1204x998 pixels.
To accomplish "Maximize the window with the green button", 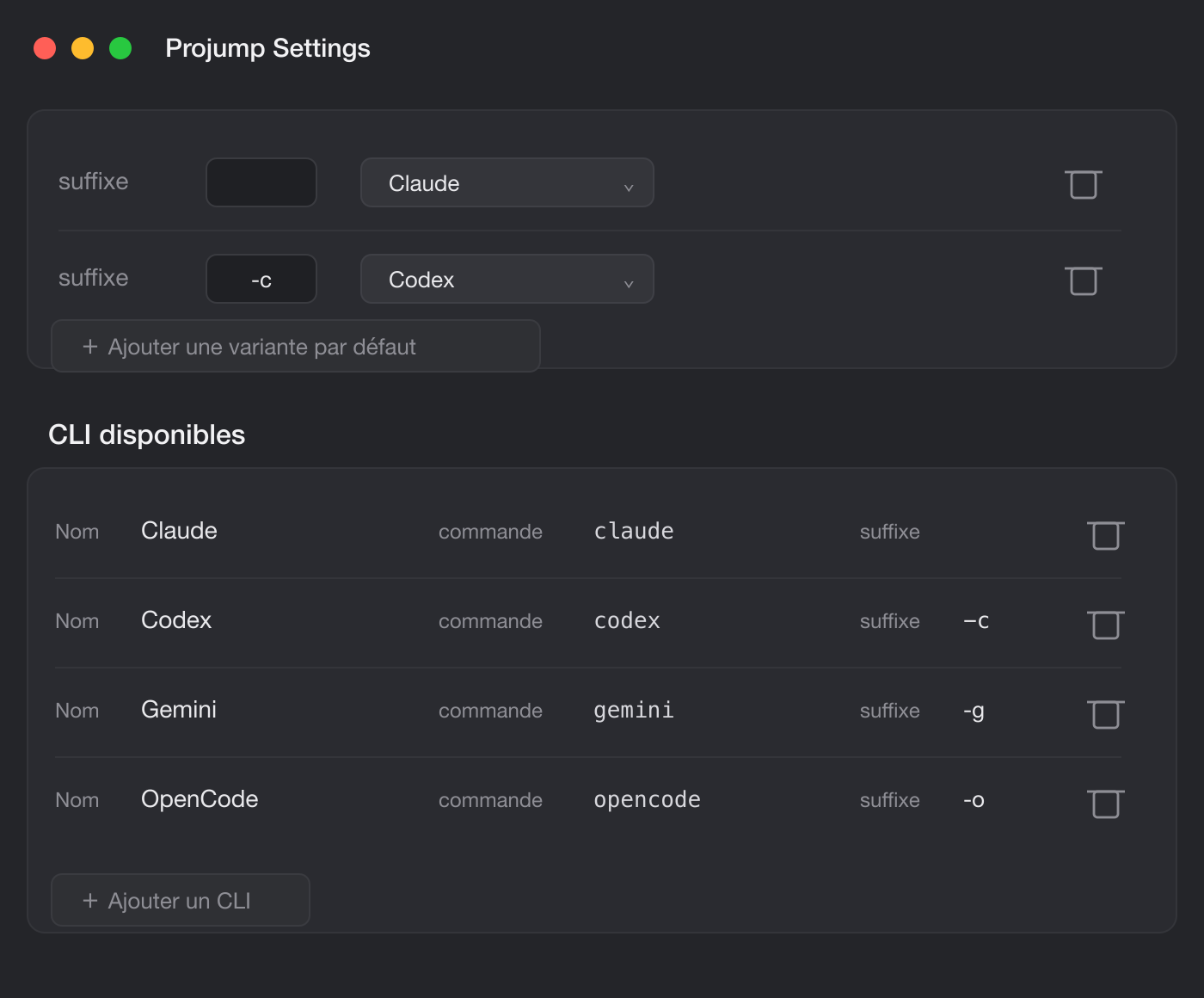I will click(x=120, y=48).
